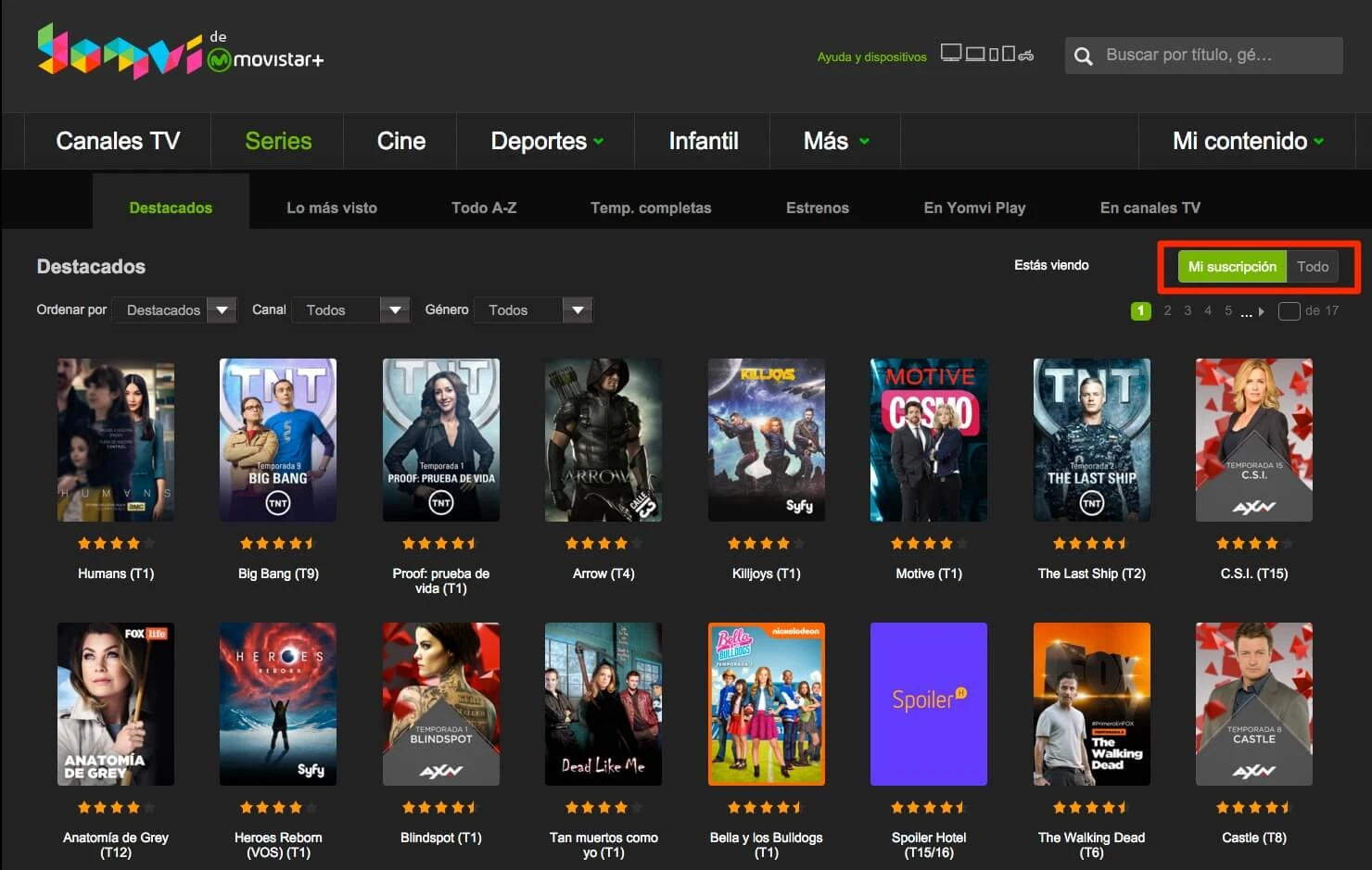Switch to En Yomvi Play tab
Viewport: 1372px width, 870px height.
[x=974, y=208]
